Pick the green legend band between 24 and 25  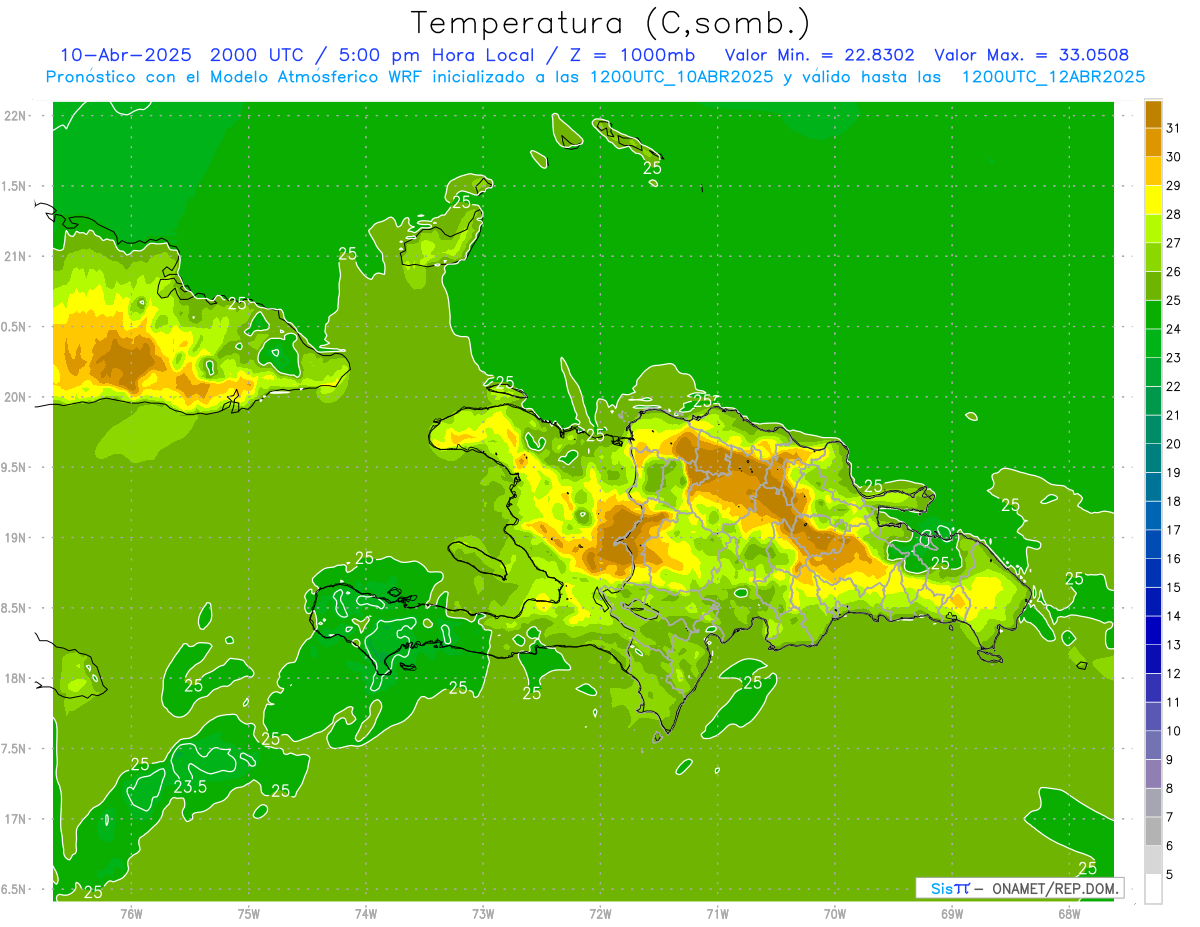coord(1153,314)
